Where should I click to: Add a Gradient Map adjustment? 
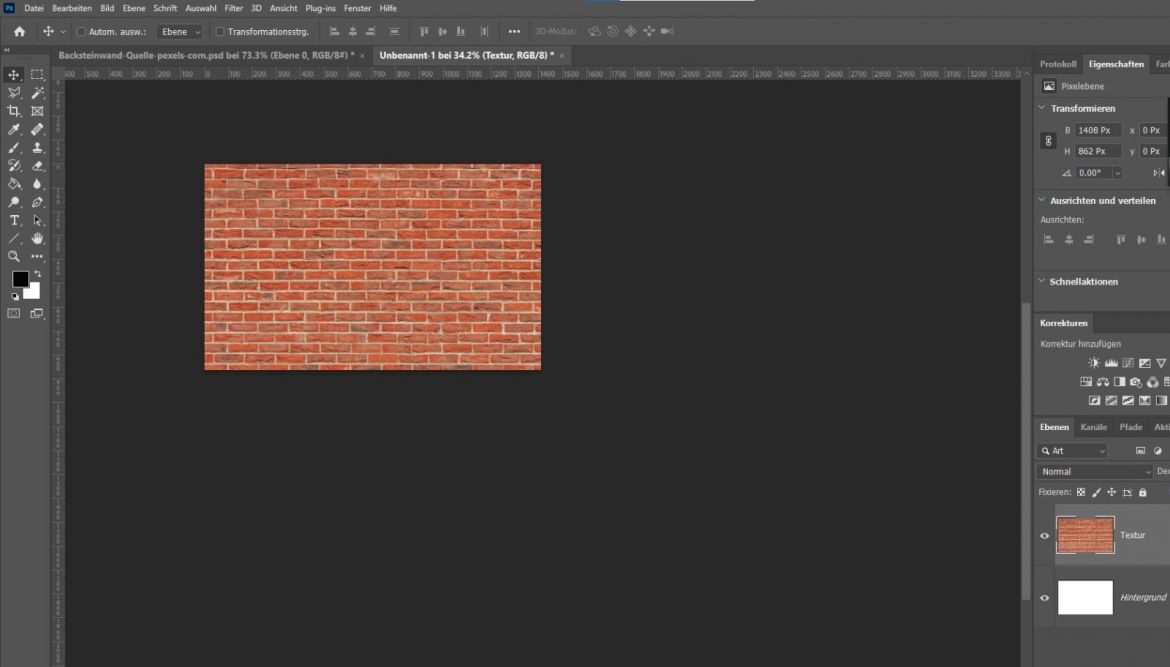[x=1161, y=400]
